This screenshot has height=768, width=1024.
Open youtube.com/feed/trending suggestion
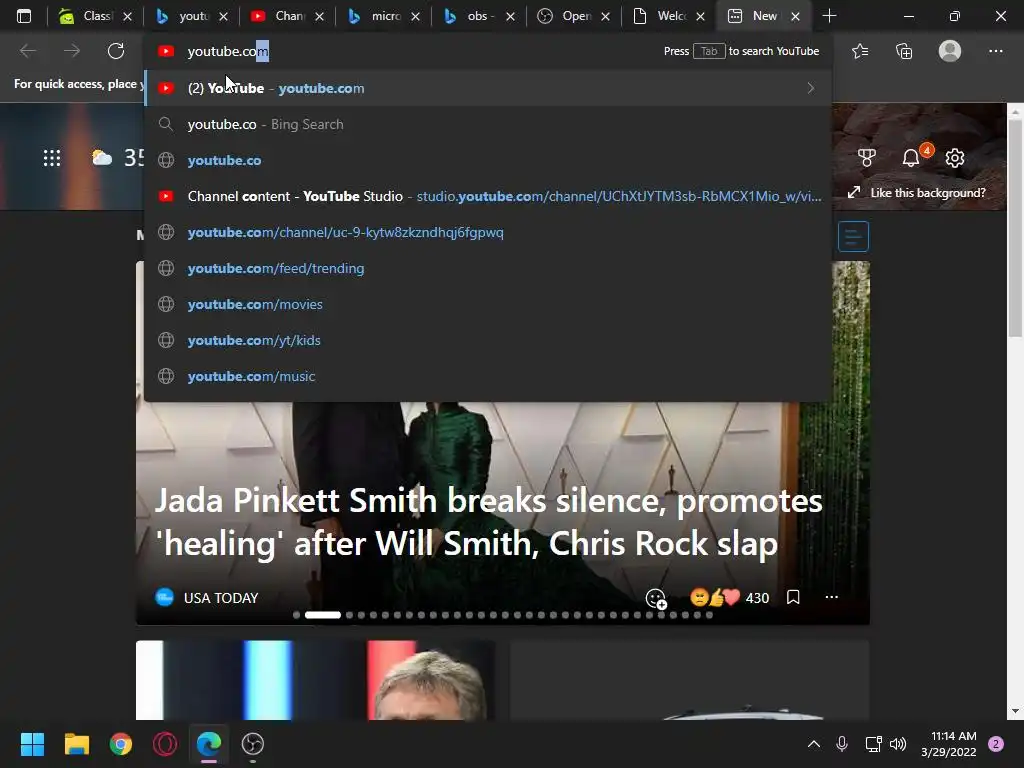(487, 268)
